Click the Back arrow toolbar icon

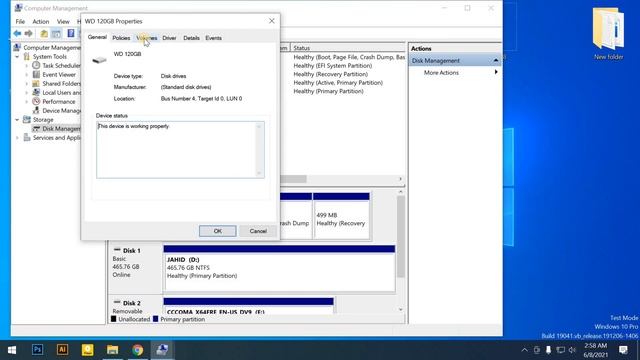pyautogui.click(x=17, y=33)
